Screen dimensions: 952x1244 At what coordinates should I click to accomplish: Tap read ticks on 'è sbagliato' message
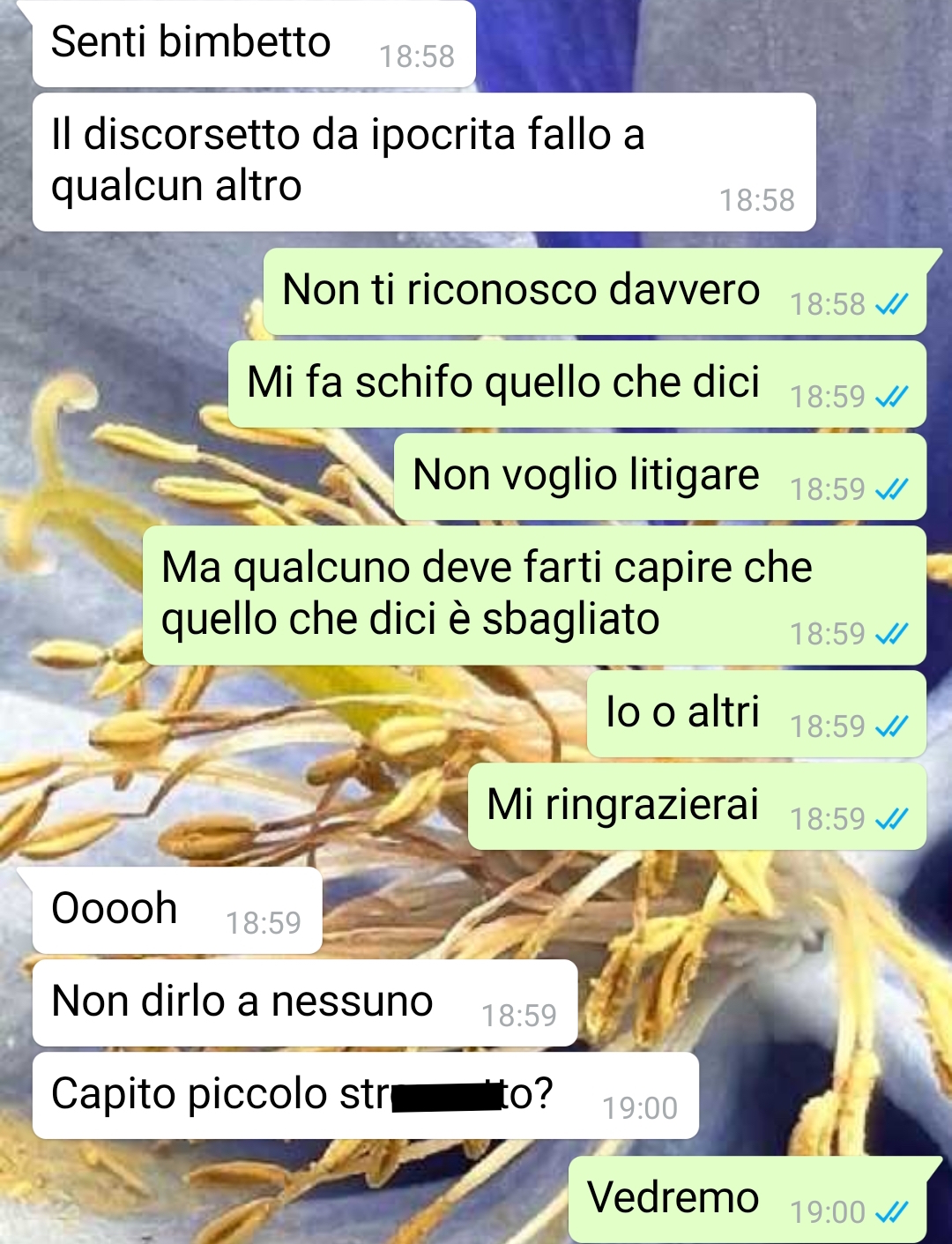click(891, 634)
